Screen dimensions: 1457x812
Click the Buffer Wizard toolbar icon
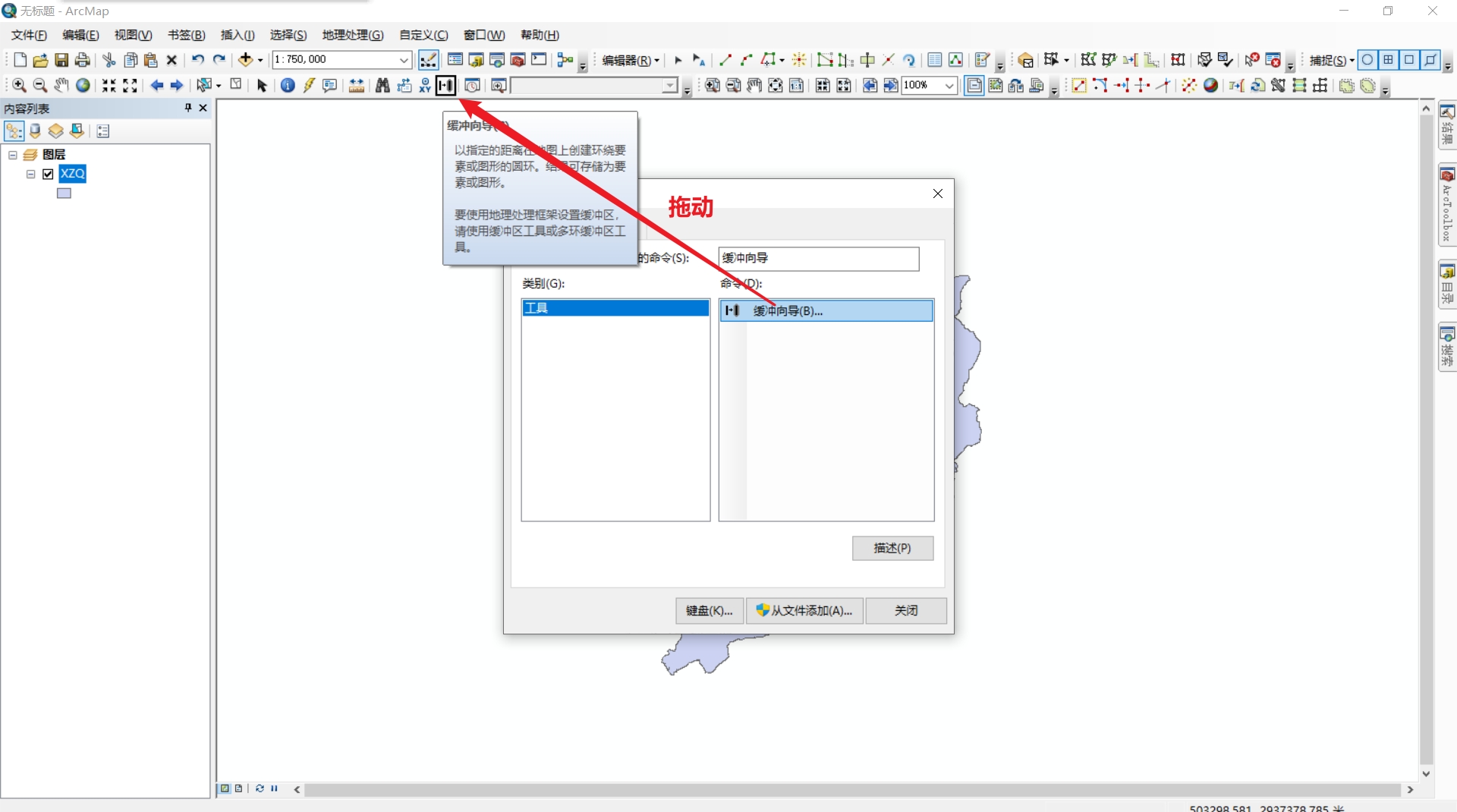(445, 86)
